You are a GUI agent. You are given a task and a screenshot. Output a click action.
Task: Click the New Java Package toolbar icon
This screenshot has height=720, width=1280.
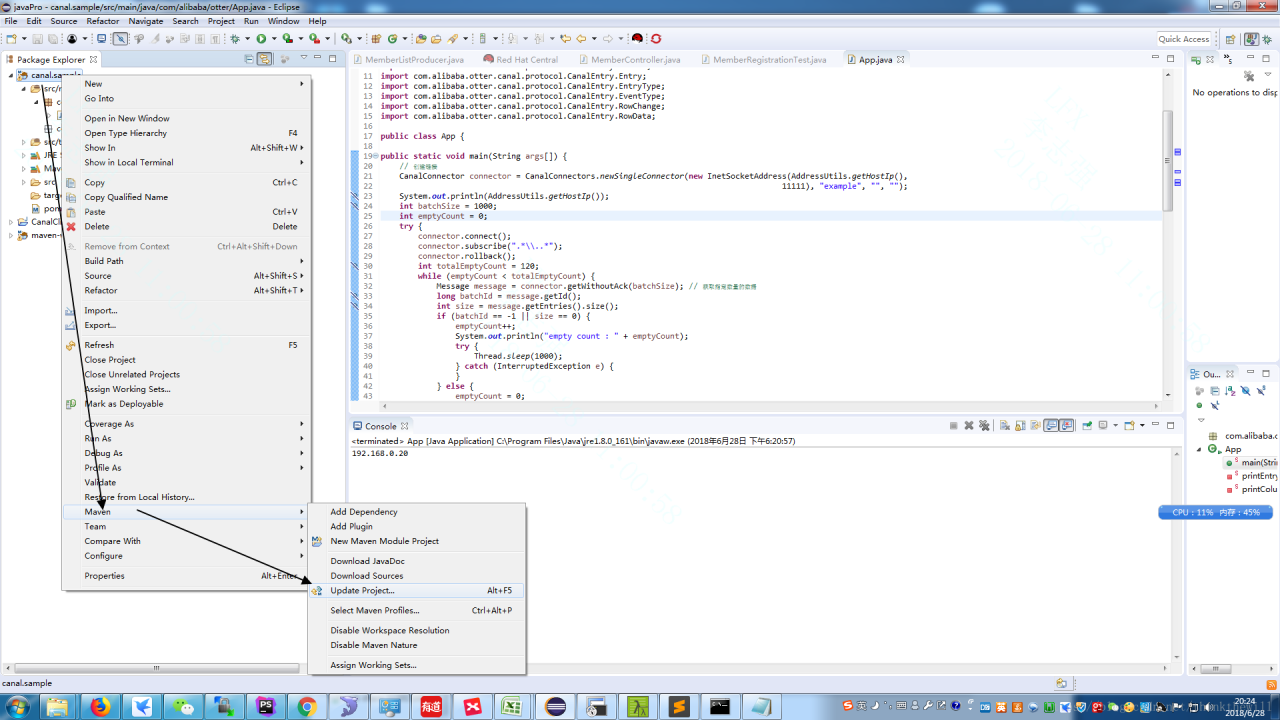coord(376,39)
